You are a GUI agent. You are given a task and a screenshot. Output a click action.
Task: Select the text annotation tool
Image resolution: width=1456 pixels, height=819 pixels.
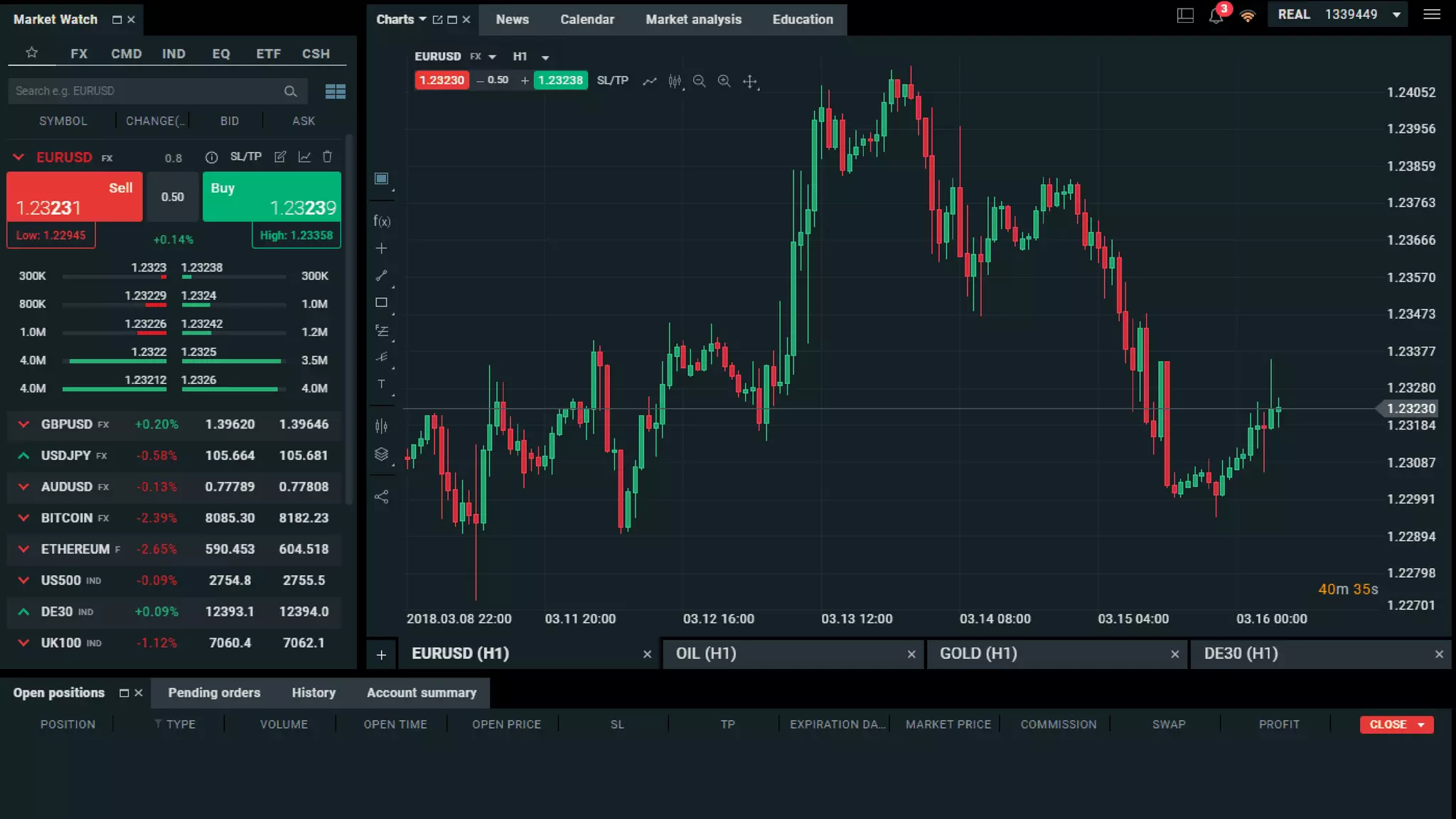[x=382, y=384]
